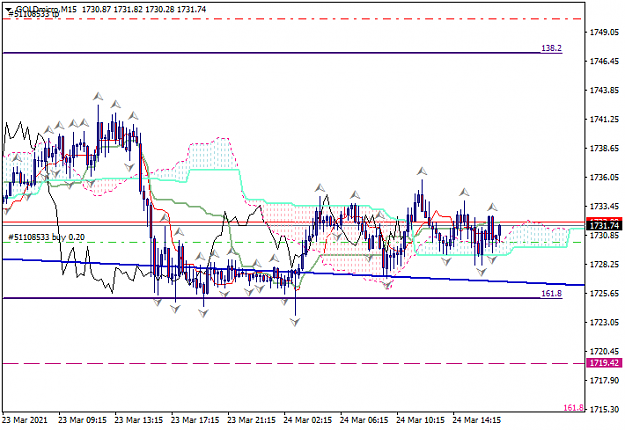Select the '#51108533 buy 0.20' order label
Viewport: 625px width, 430px height.
46,237
